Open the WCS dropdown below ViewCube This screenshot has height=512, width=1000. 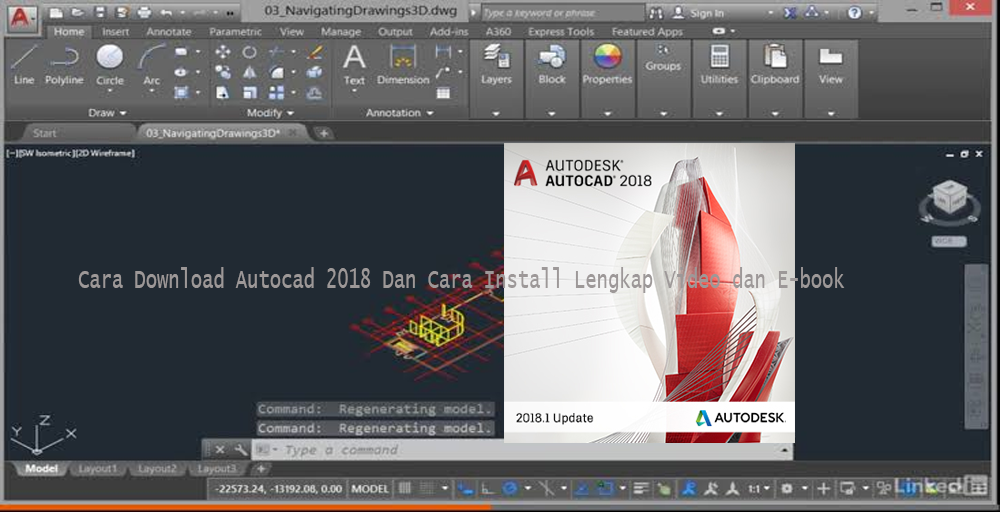click(x=949, y=241)
